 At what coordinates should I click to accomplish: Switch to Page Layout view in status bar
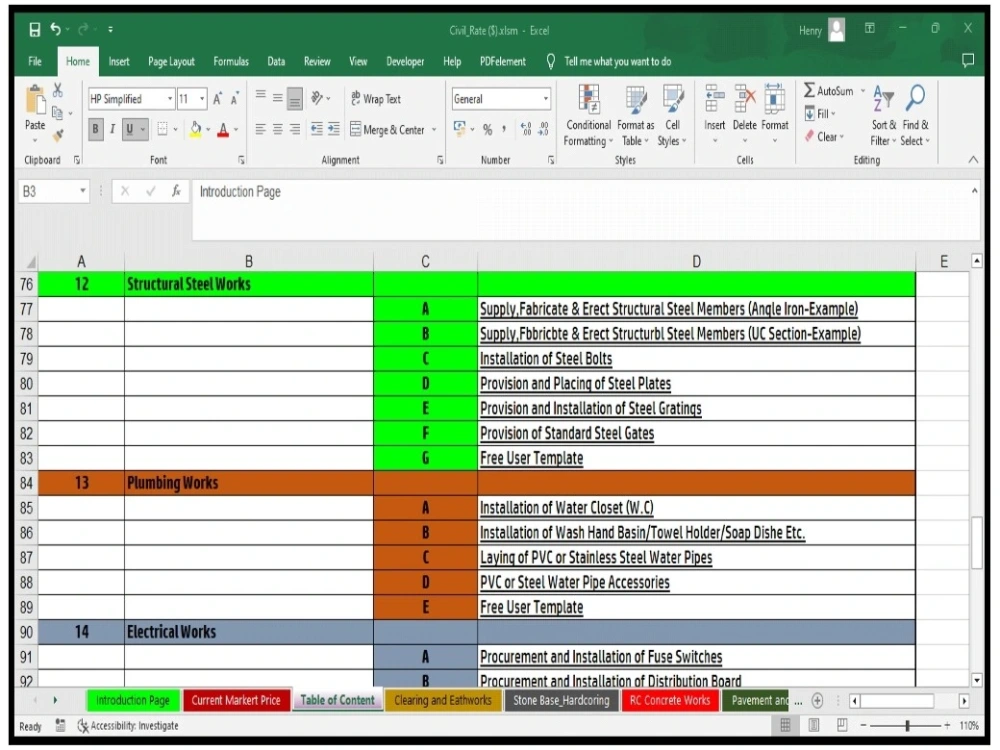pos(814,725)
